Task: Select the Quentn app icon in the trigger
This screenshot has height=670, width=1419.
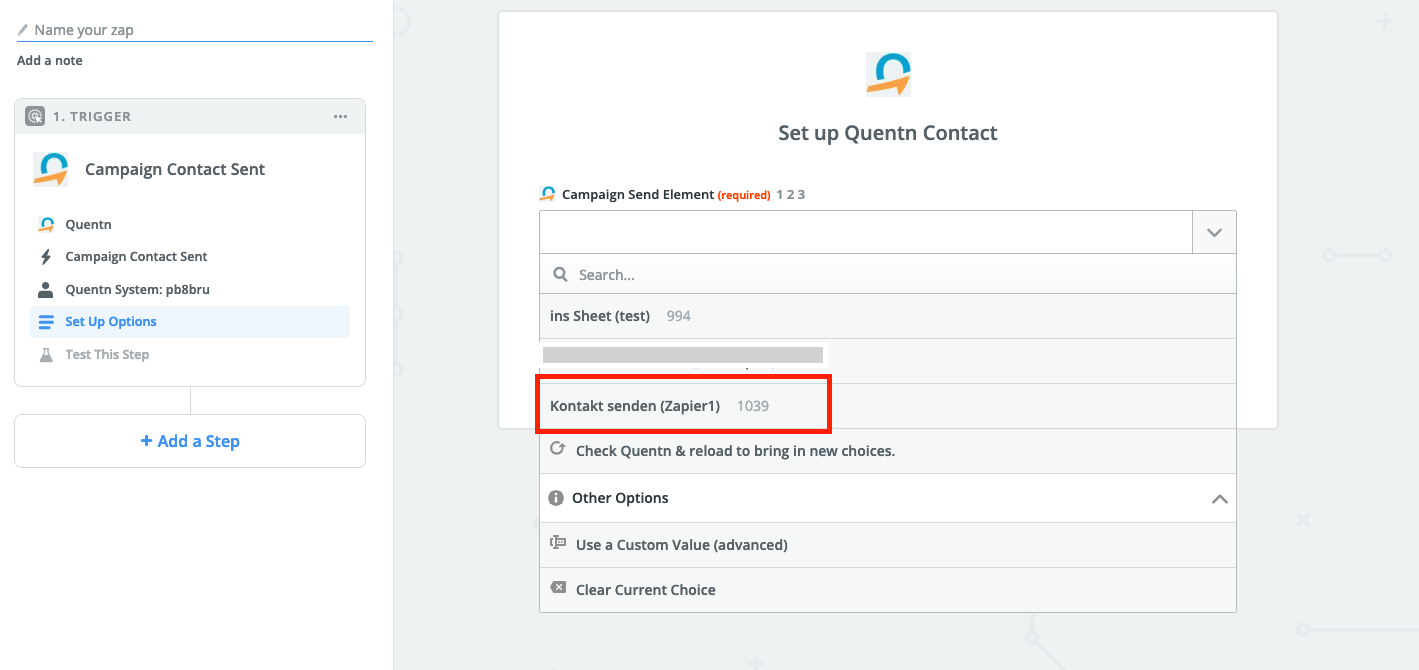Action: tap(51, 169)
